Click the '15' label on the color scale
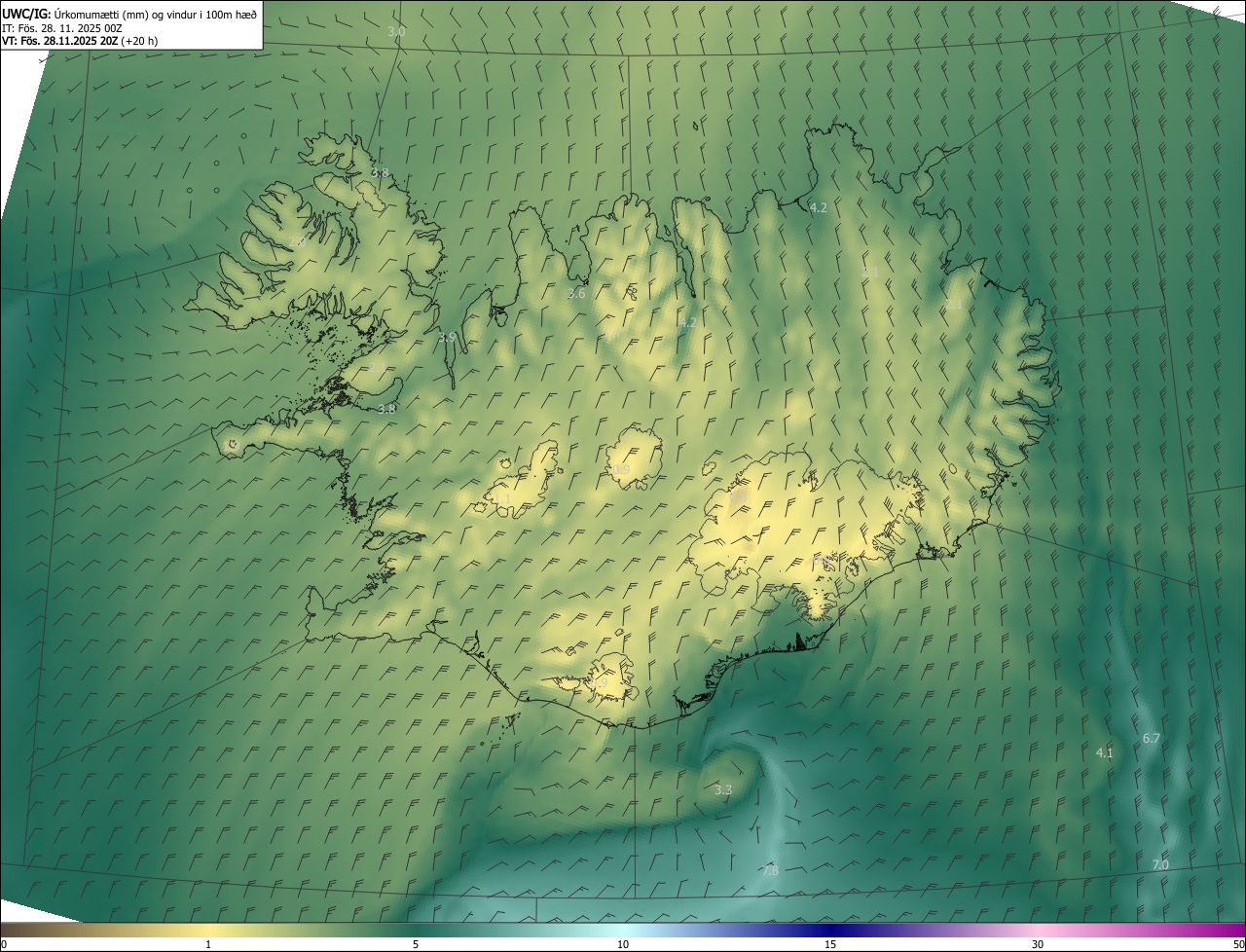 [830, 944]
